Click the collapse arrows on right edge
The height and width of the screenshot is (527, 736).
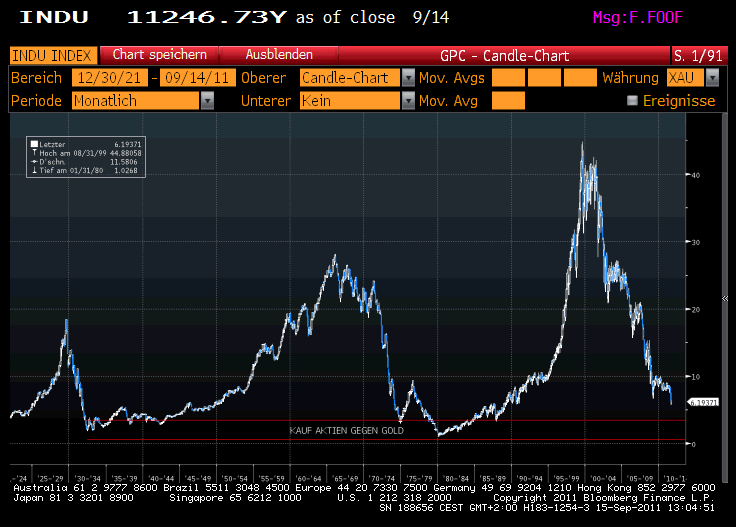pos(725,298)
